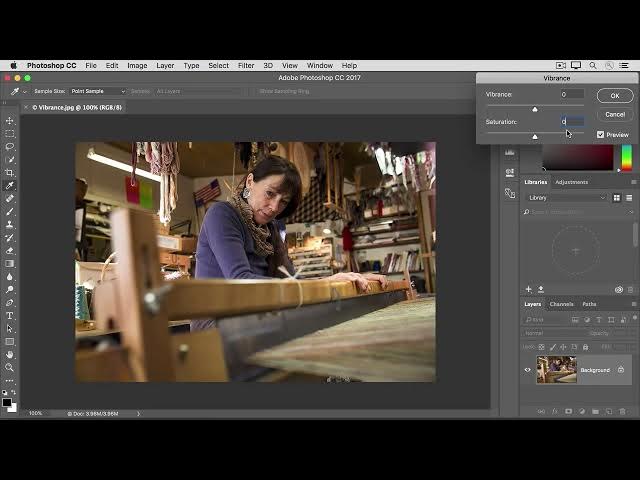Click OK in the Vibrance dialog

click(x=614, y=96)
